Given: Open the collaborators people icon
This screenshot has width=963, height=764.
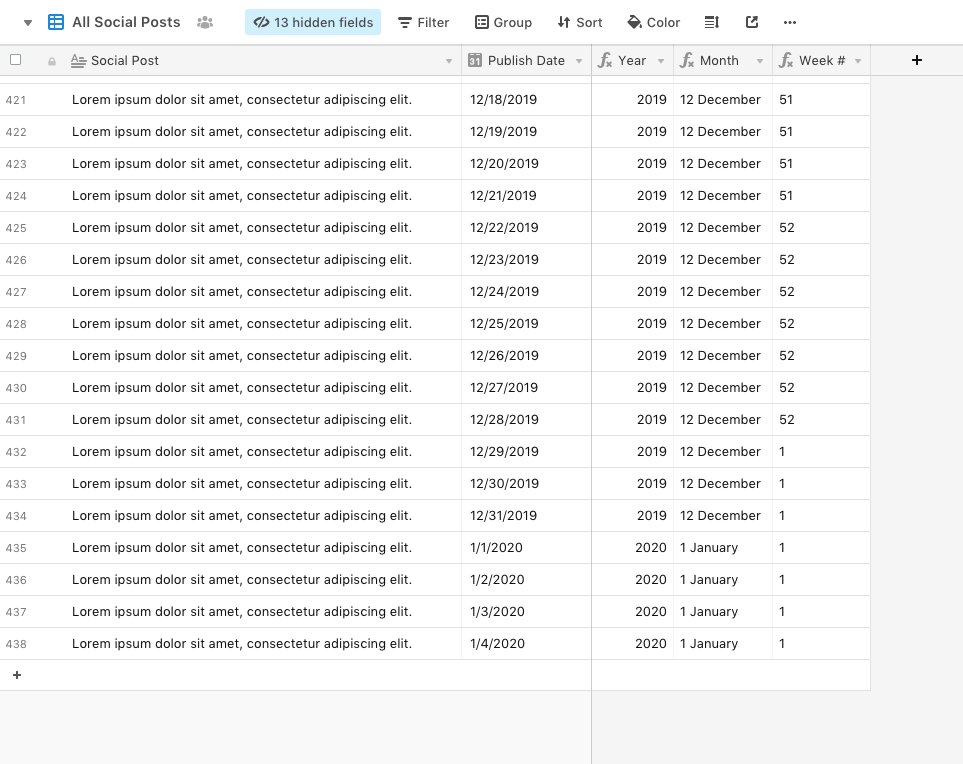Looking at the screenshot, I should (x=205, y=23).
